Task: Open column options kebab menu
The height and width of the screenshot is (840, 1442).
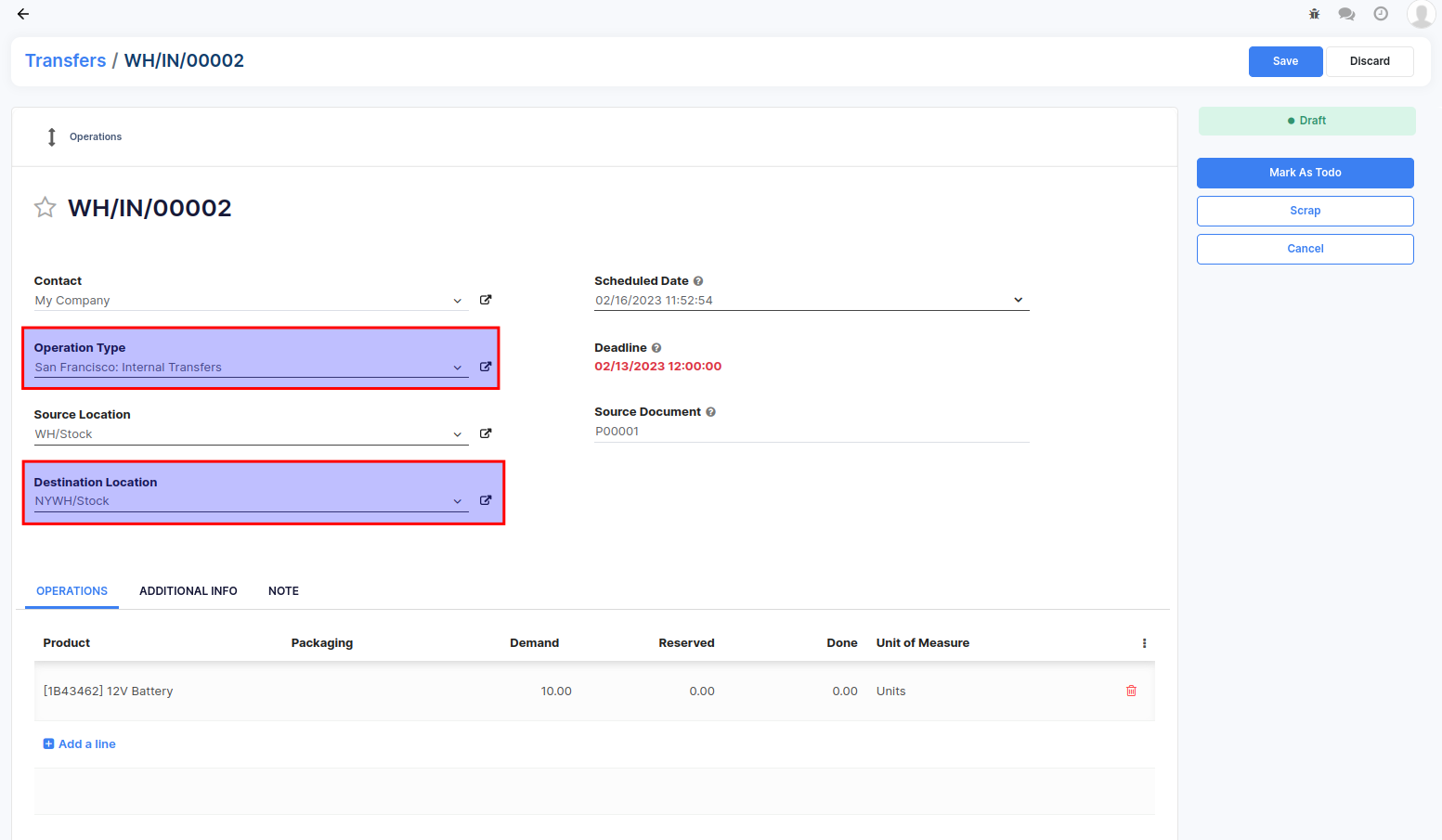Action: tap(1144, 643)
